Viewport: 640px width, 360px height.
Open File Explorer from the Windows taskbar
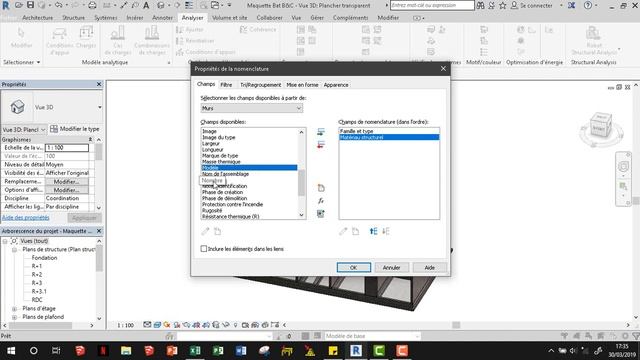click(x=126, y=351)
